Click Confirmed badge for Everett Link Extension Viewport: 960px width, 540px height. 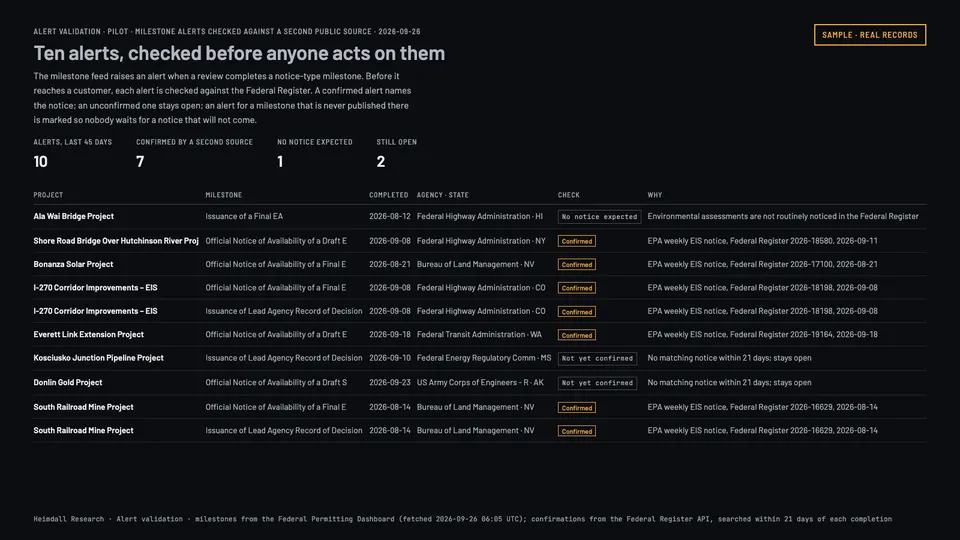[x=576, y=335]
